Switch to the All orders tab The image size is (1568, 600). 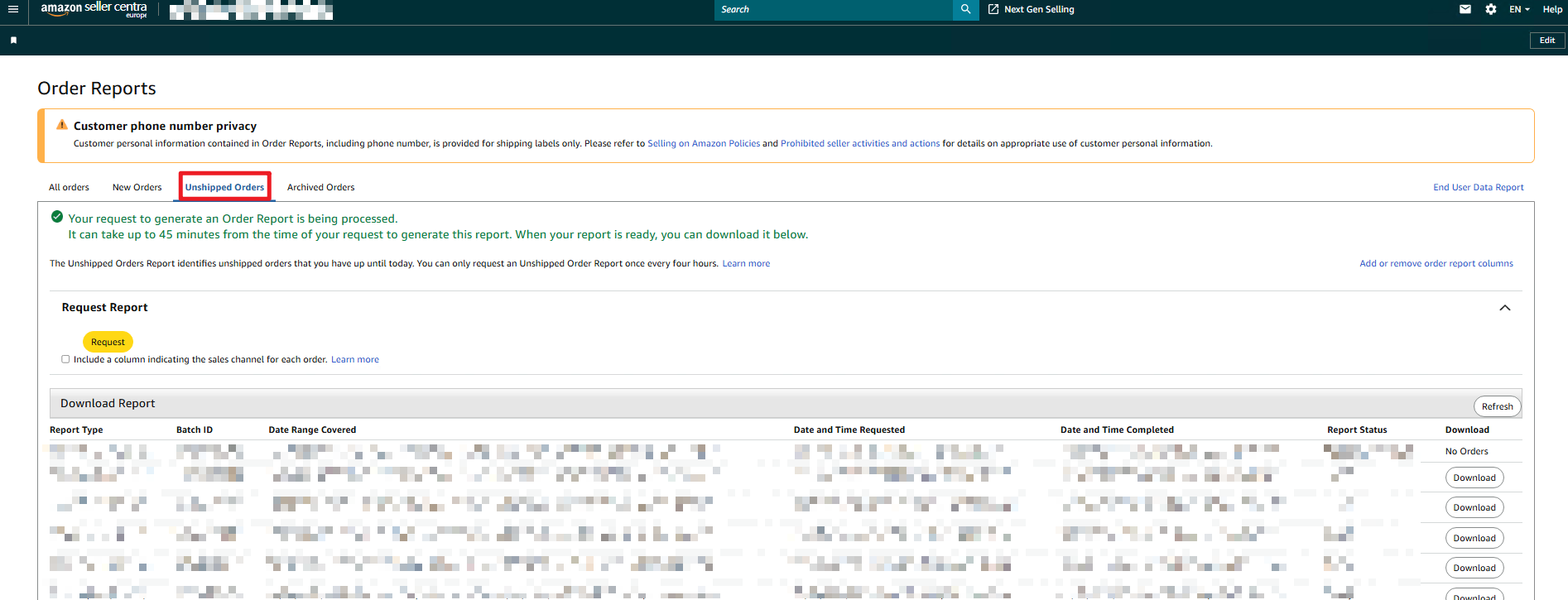click(69, 187)
